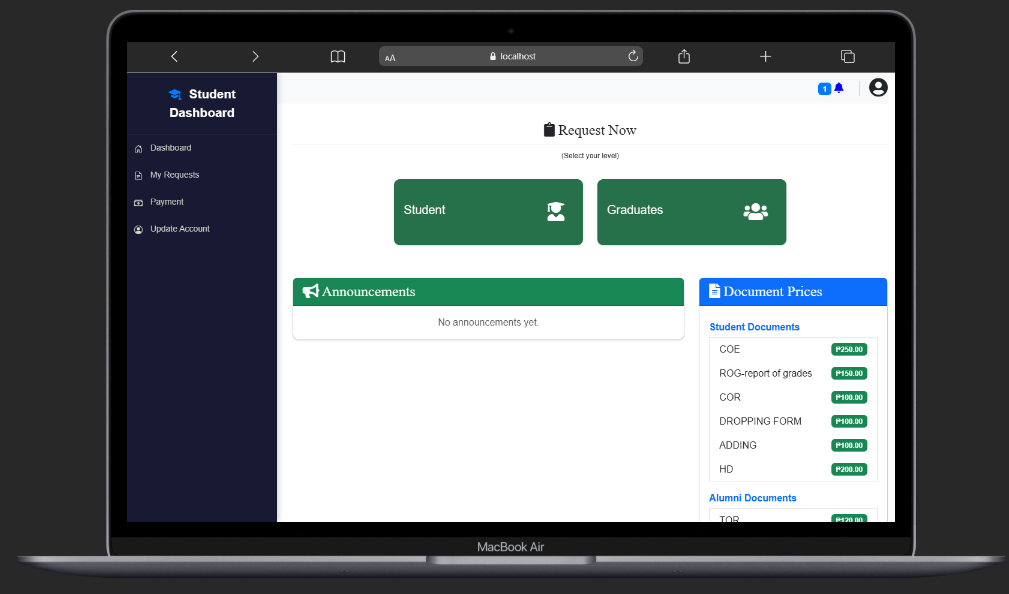Show the Safari tab overview icon
This screenshot has height=594, width=1009.
click(x=847, y=57)
